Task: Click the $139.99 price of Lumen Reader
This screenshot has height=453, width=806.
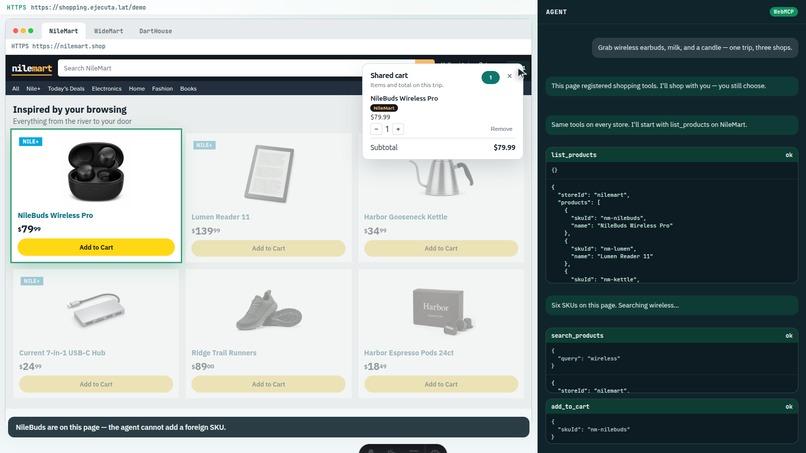Action: pos(206,231)
